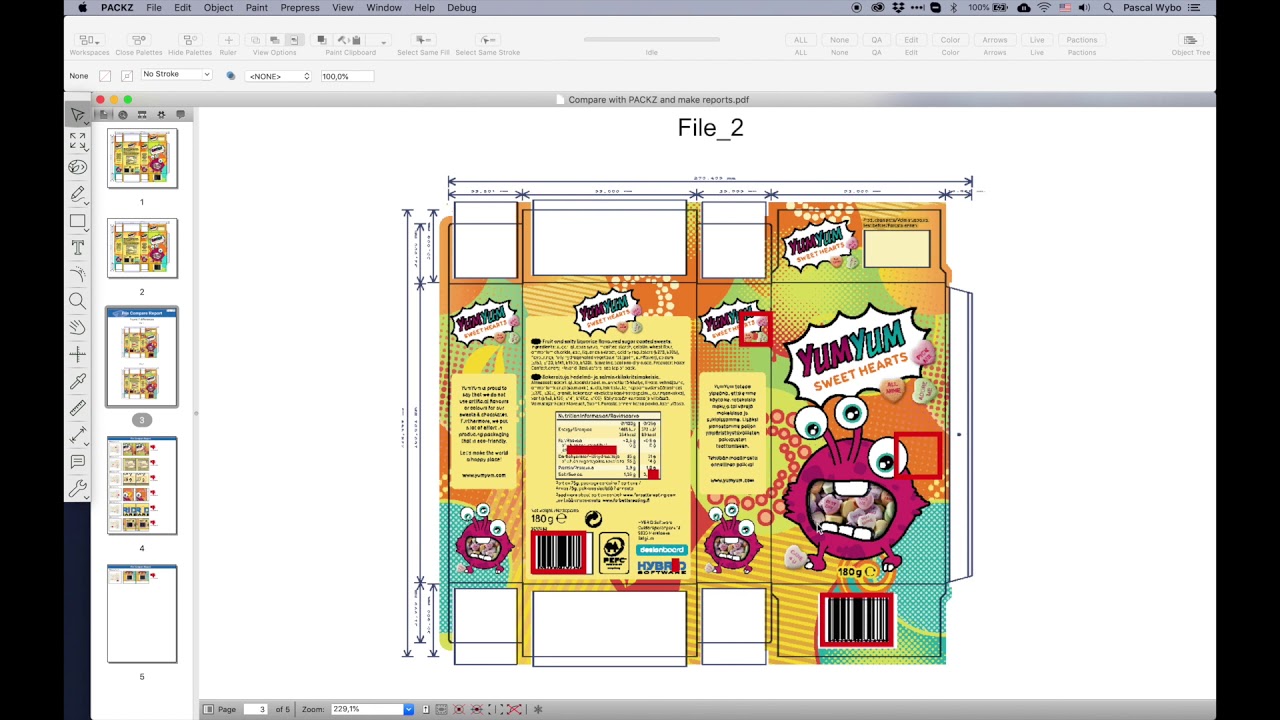The width and height of the screenshot is (1280, 720).
Task: Open the Paint menu
Action: point(256,8)
